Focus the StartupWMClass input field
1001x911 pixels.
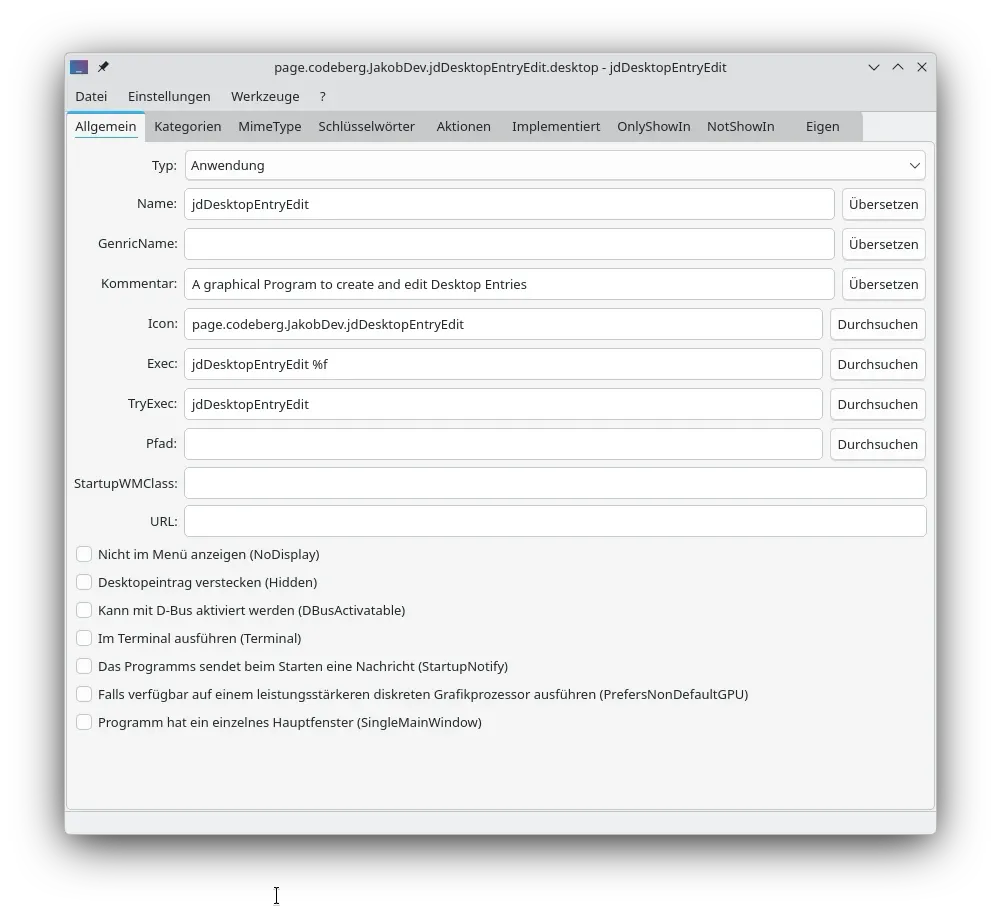point(555,483)
